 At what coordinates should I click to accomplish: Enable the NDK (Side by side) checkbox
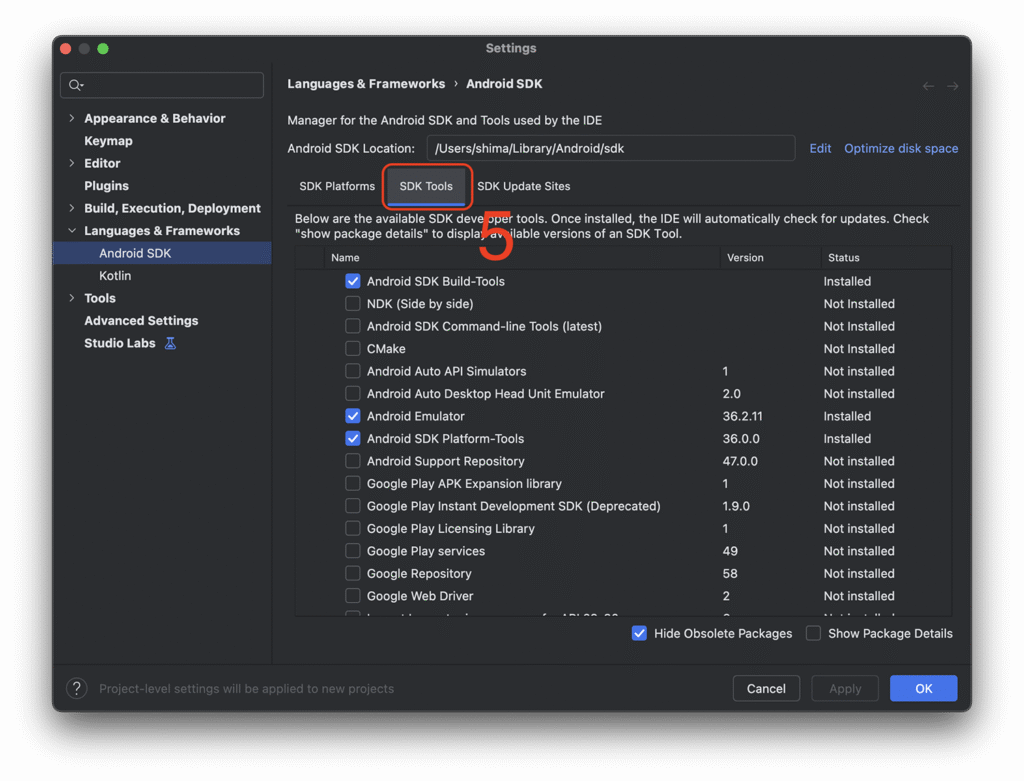(353, 304)
